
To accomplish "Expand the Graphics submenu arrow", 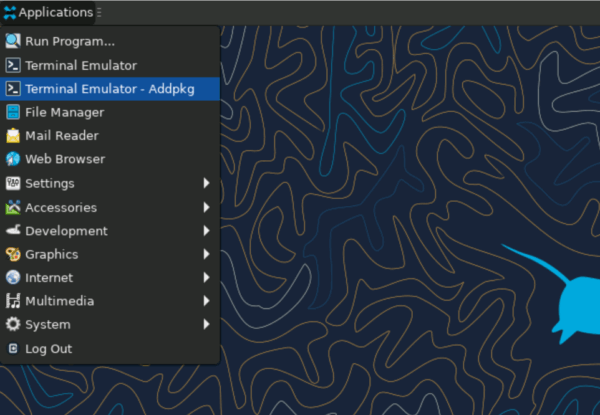I will click(x=207, y=254).
